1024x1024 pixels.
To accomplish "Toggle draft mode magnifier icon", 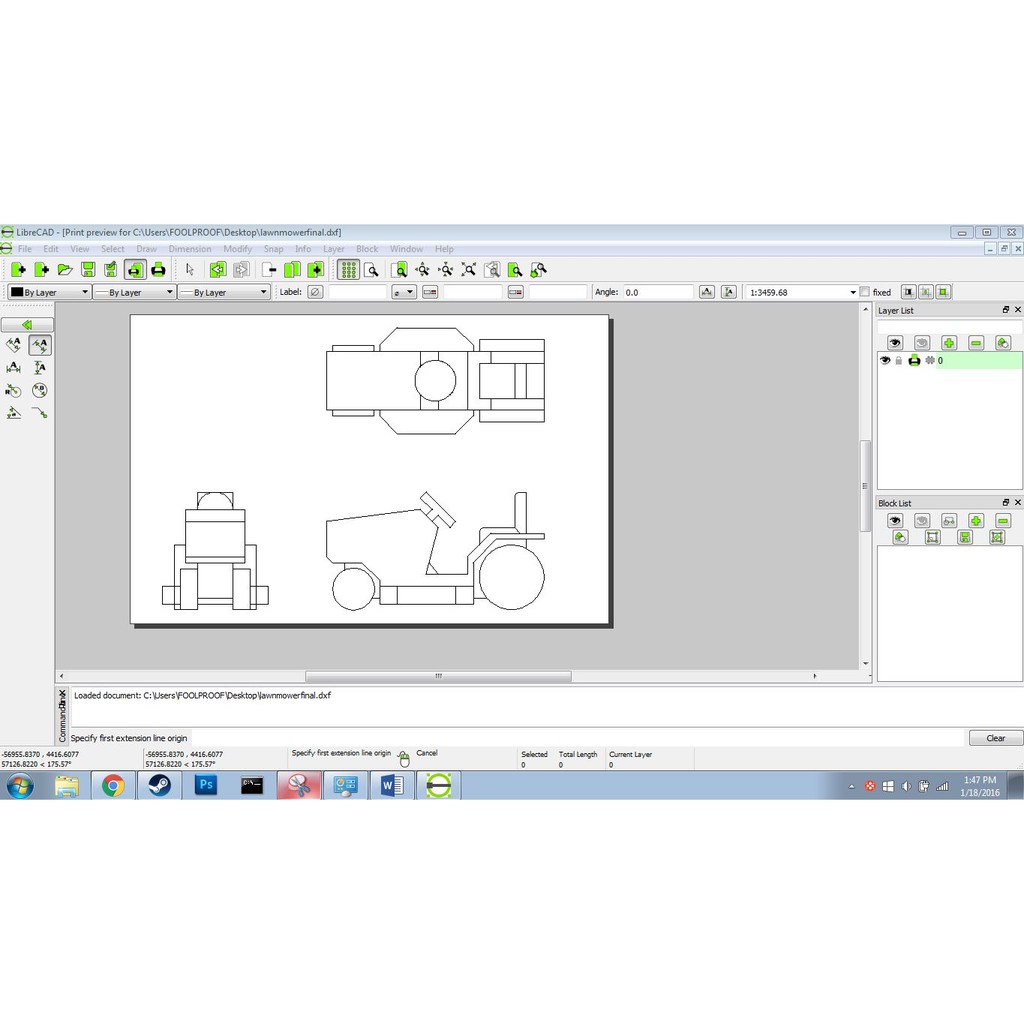I will pos(372,270).
